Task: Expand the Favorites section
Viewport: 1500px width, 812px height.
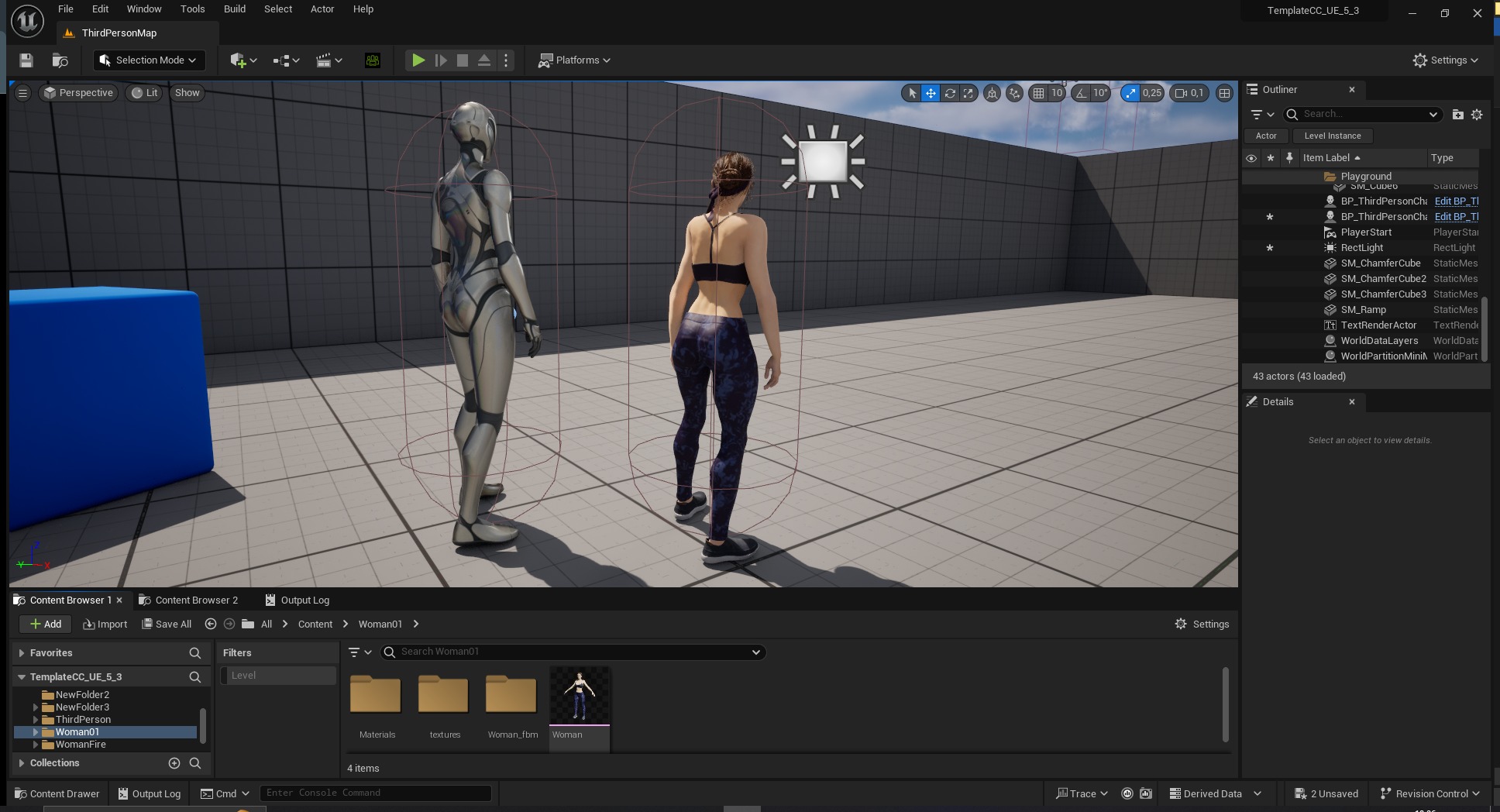Action: click(x=22, y=653)
